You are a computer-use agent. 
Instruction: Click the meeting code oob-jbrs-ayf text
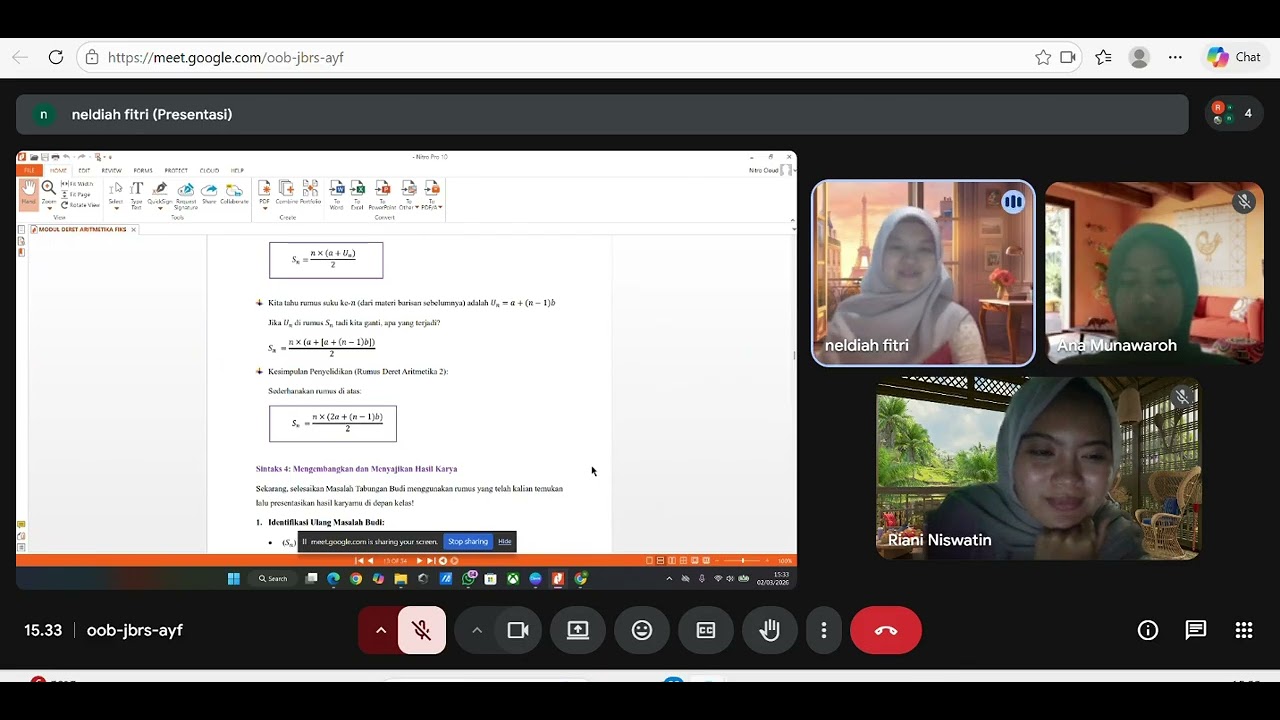[x=135, y=630]
